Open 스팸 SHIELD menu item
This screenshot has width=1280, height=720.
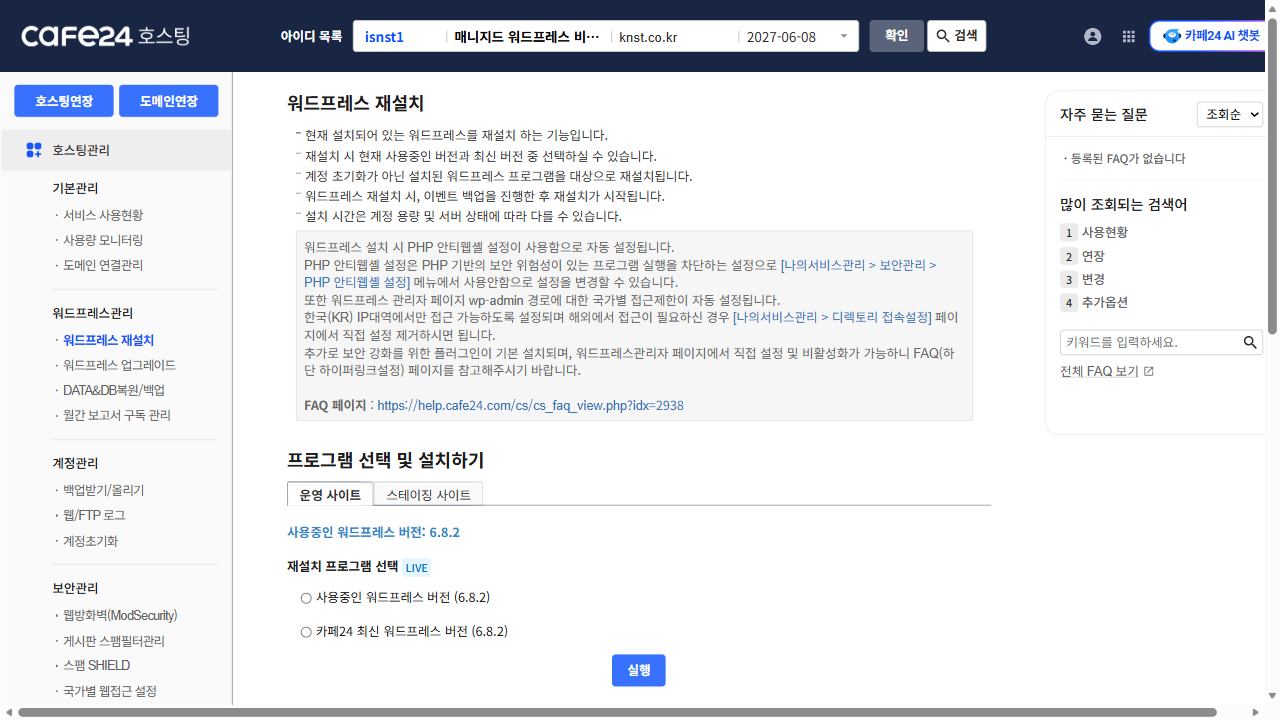(96, 665)
